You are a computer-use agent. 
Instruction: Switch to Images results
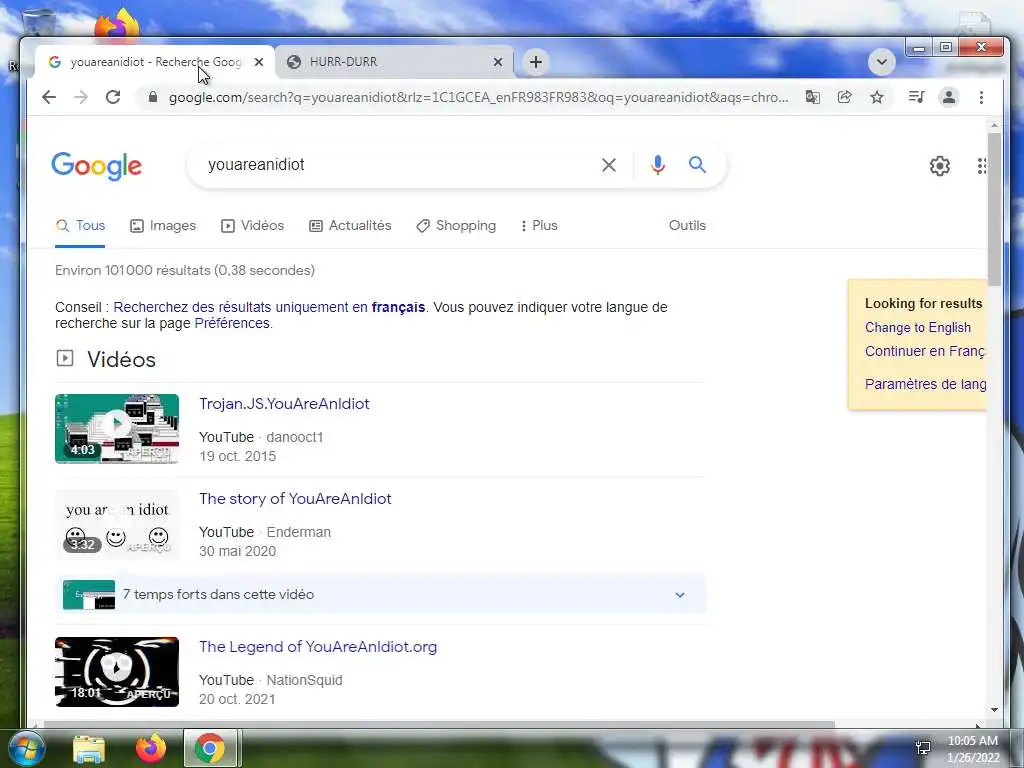163,225
